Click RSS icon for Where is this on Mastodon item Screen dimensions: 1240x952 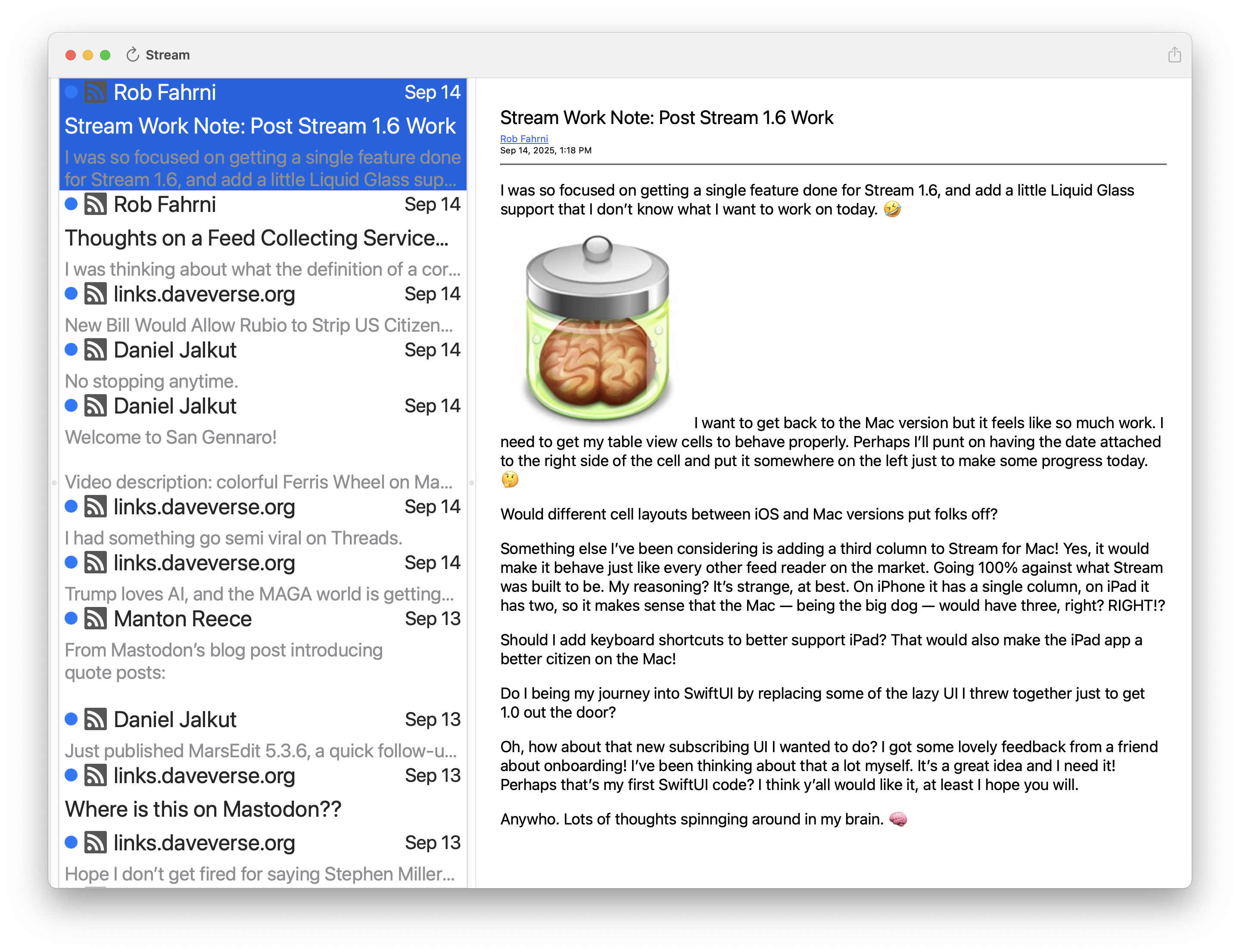[x=95, y=775]
